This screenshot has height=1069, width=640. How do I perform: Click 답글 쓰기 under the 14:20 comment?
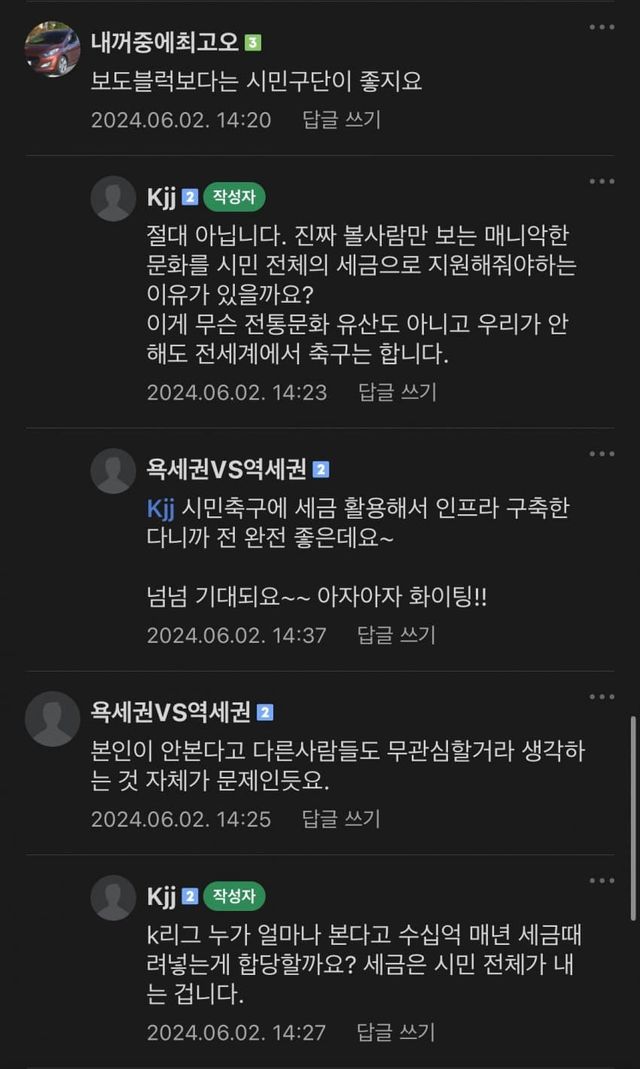341,120
